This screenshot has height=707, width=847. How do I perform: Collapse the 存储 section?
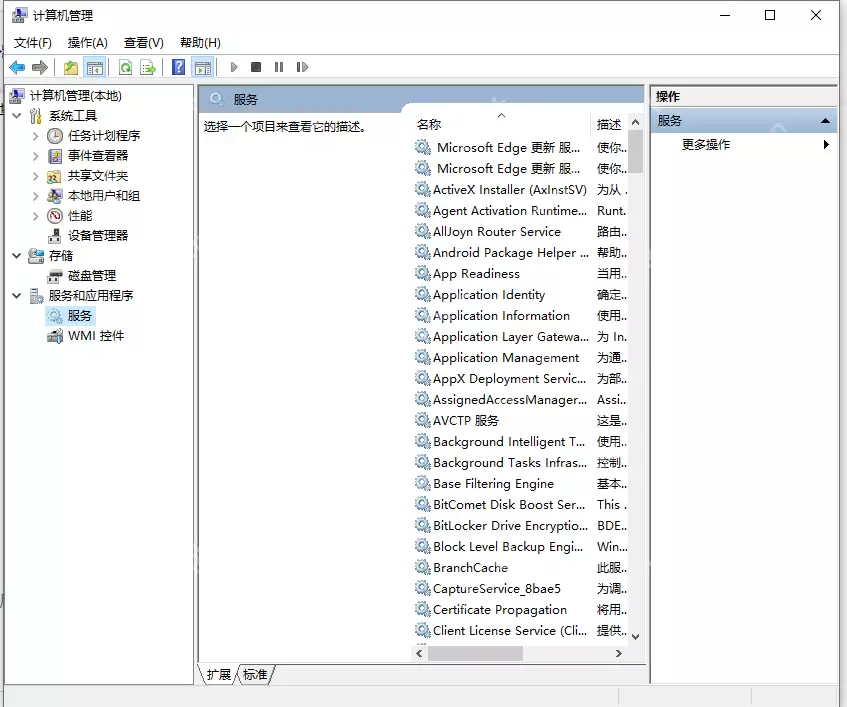click(15, 255)
